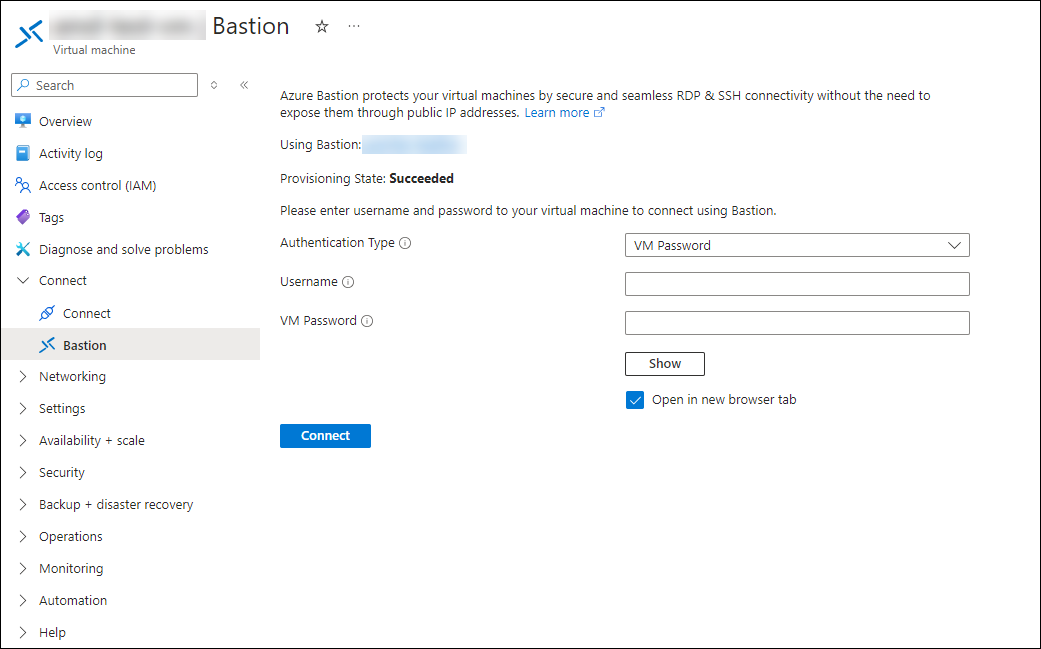The image size is (1041, 649).
Task: Expand the Help section
Action: pyautogui.click(x=23, y=632)
